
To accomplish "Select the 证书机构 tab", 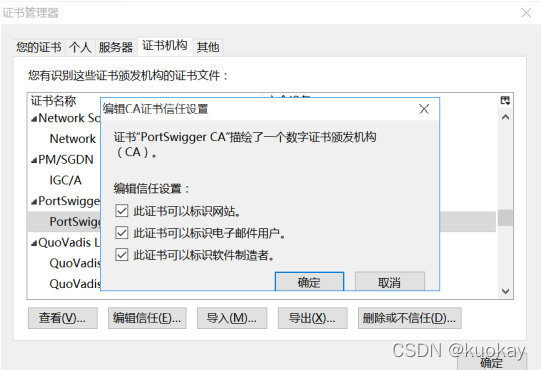I will (165, 46).
